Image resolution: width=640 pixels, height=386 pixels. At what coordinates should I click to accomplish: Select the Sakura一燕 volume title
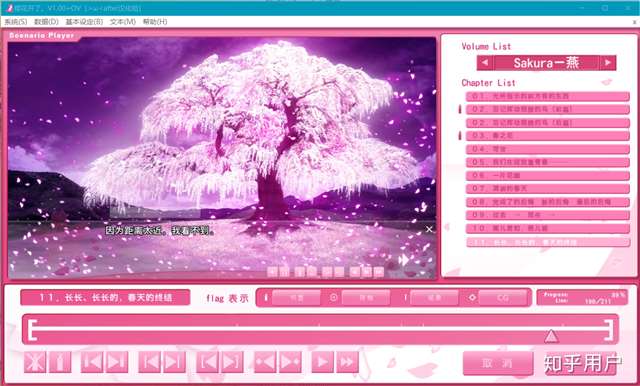click(546, 63)
